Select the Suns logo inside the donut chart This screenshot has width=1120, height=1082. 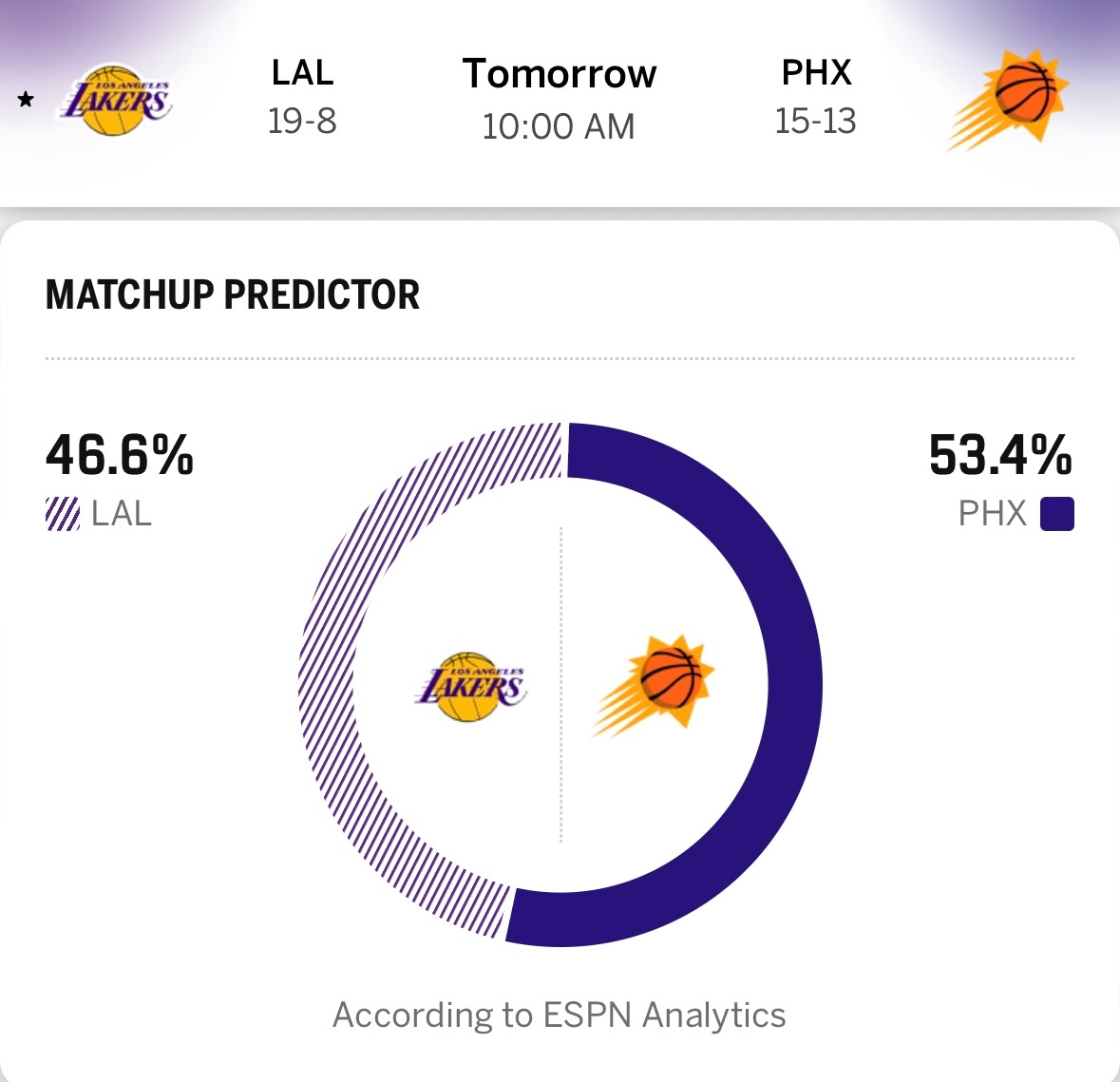(x=655, y=684)
